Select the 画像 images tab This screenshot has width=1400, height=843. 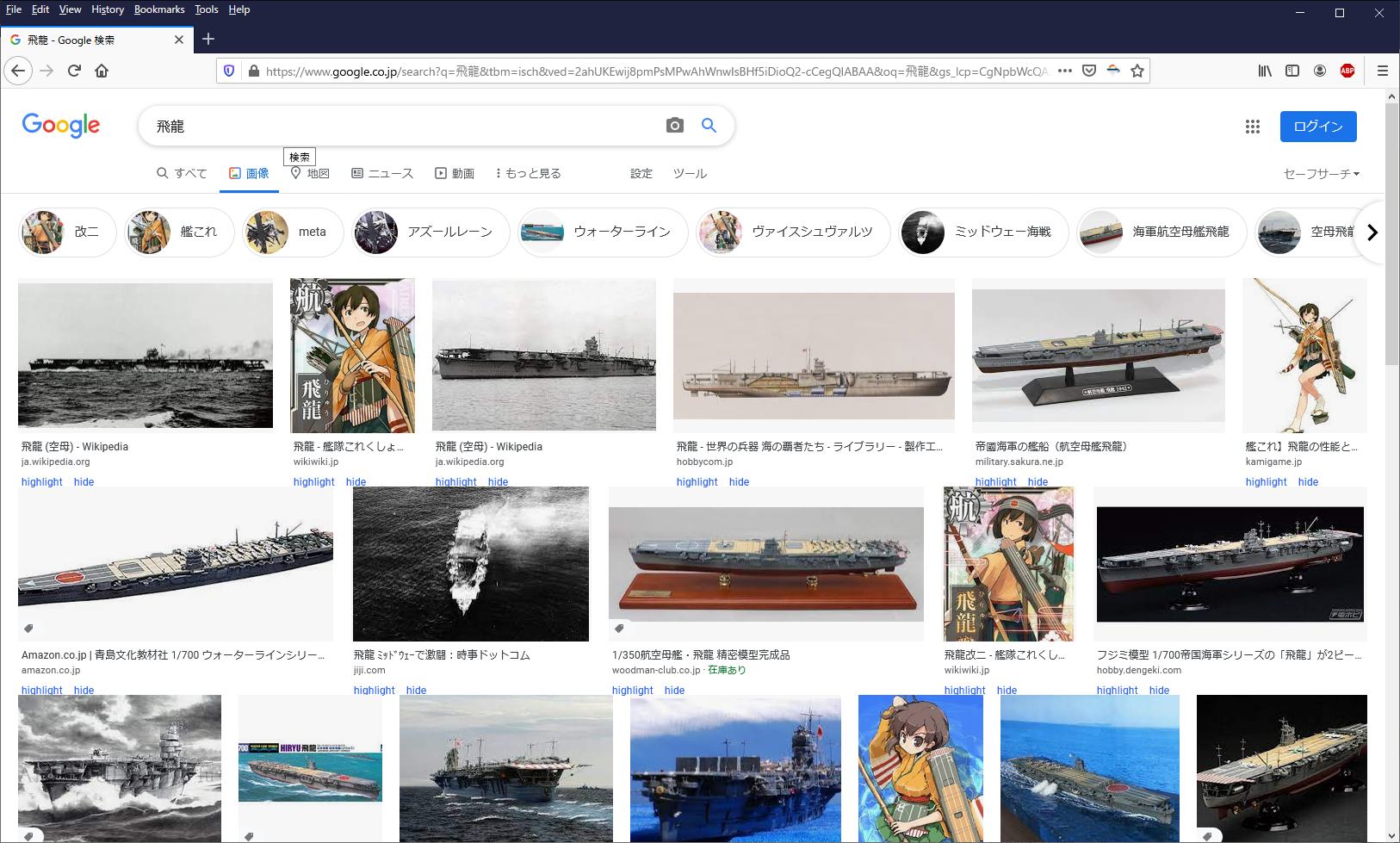click(249, 173)
